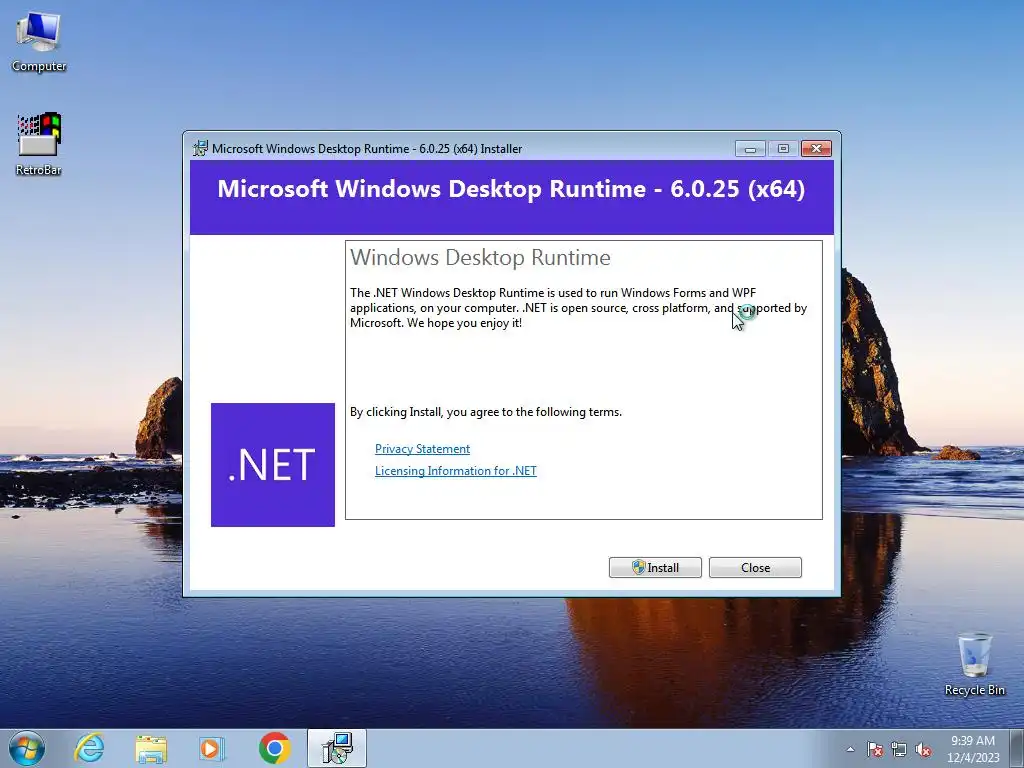
Task: Open Windows Media Player from taskbar
Action: click(x=212, y=748)
